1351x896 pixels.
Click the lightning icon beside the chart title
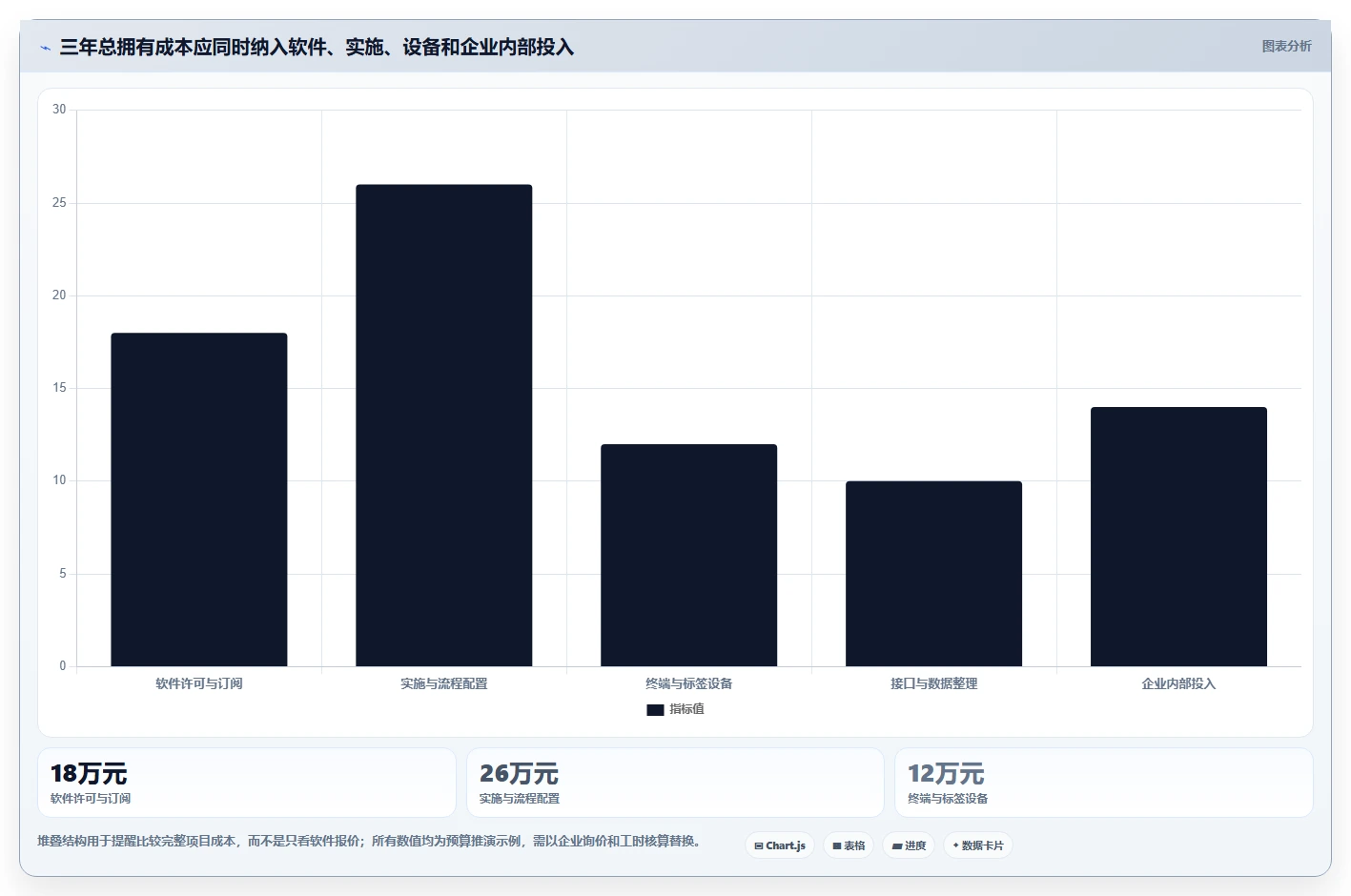pos(45,48)
